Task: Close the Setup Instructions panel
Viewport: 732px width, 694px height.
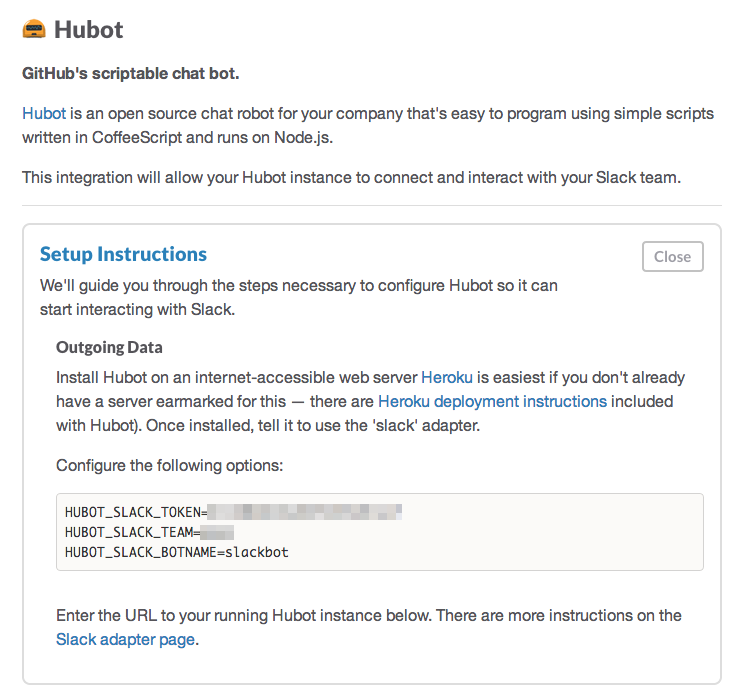Action: coord(672,256)
